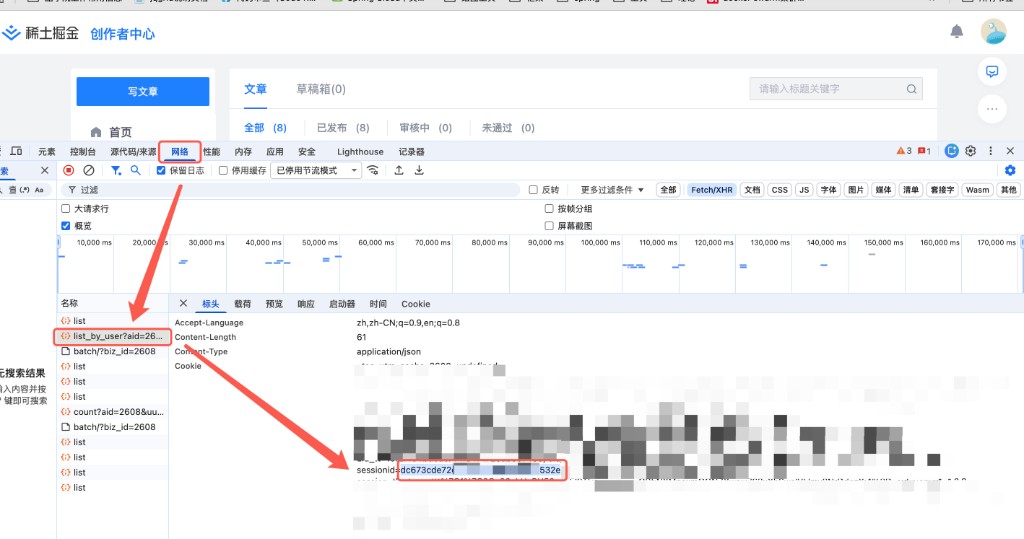The width and height of the screenshot is (1024, 539).
Task: Clear the network log icon
Action: point(89,171)
